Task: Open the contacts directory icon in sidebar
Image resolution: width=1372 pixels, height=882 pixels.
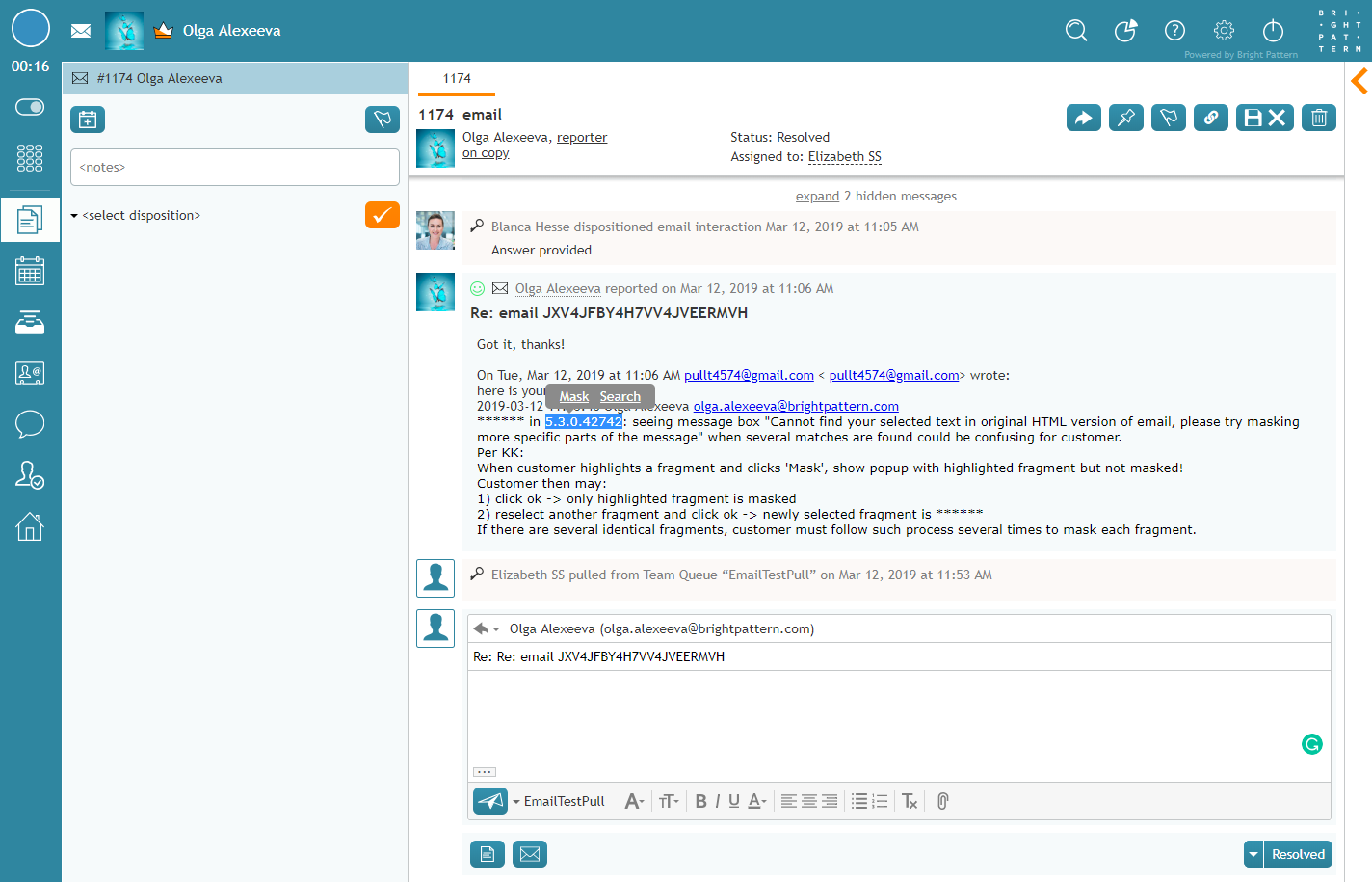Action: (x=30, y=373)
